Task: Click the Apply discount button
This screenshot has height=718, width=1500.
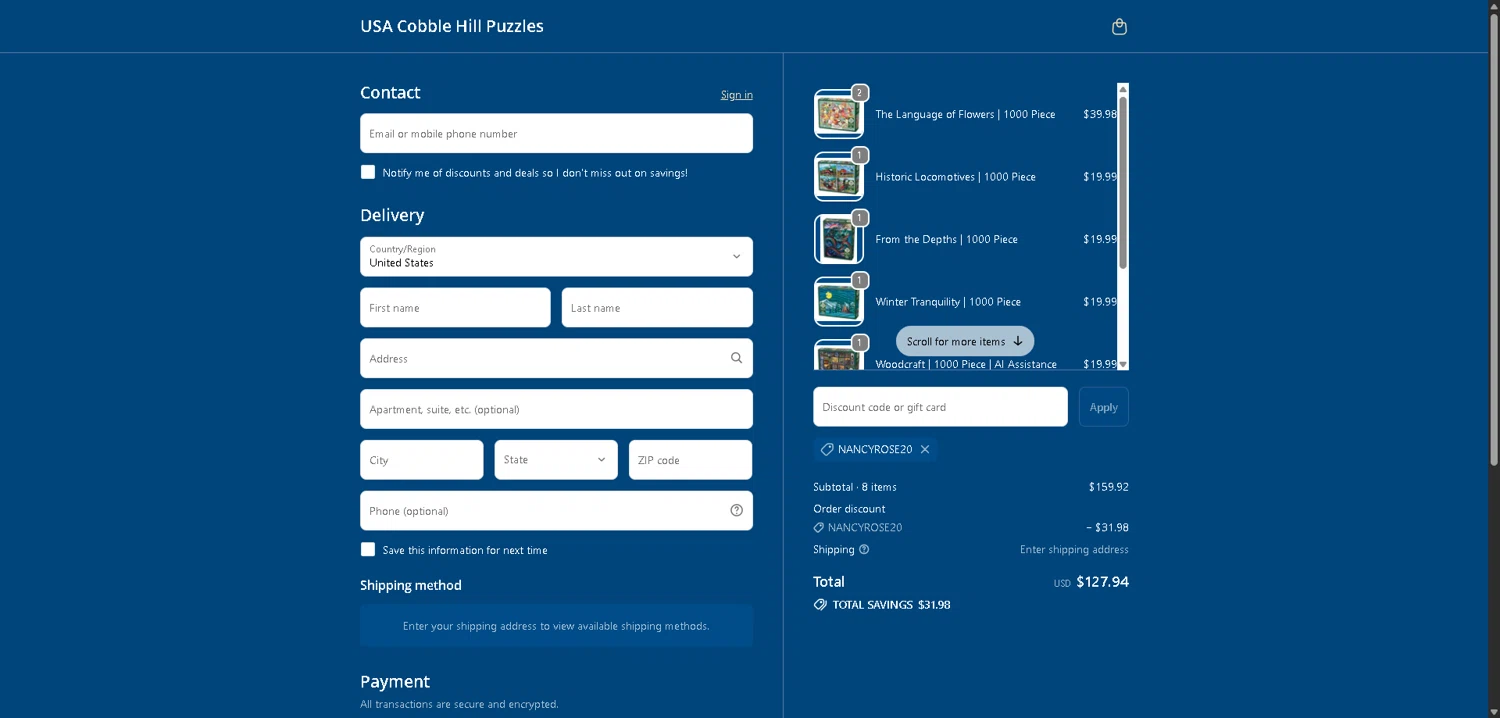Action: (1104, 407)
